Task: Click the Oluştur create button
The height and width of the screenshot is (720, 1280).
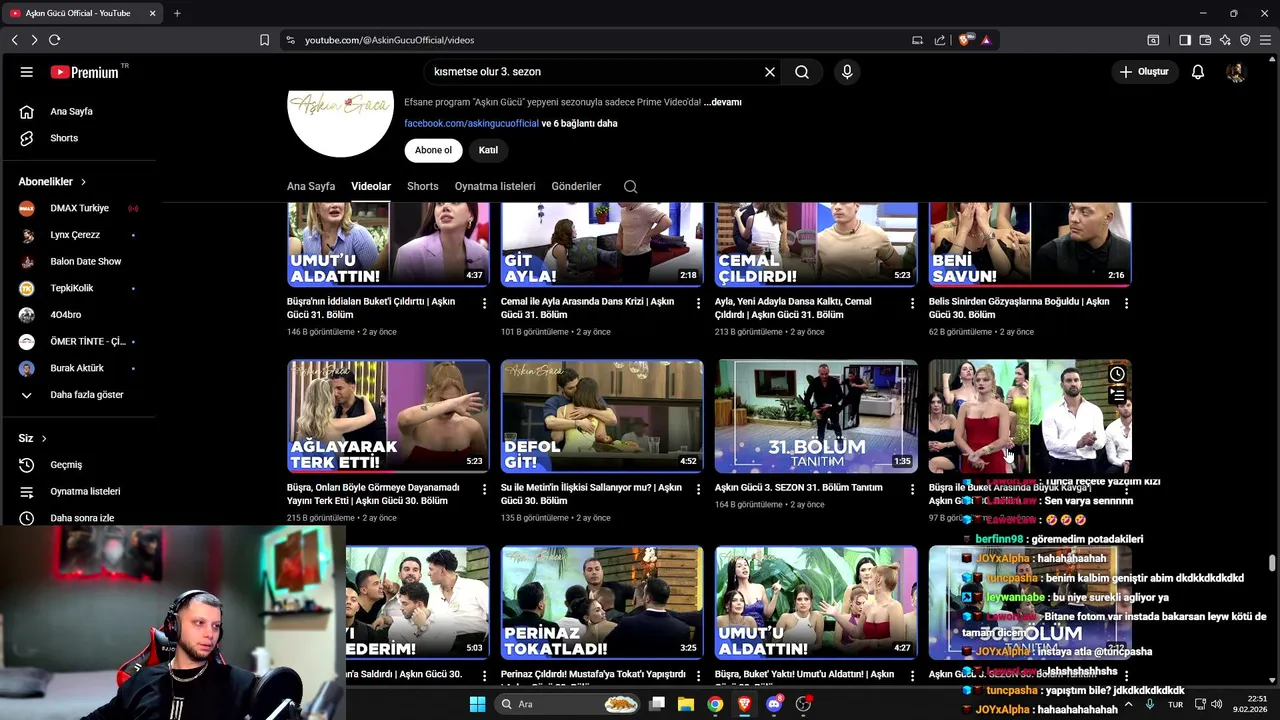Action: point(1144,72)
